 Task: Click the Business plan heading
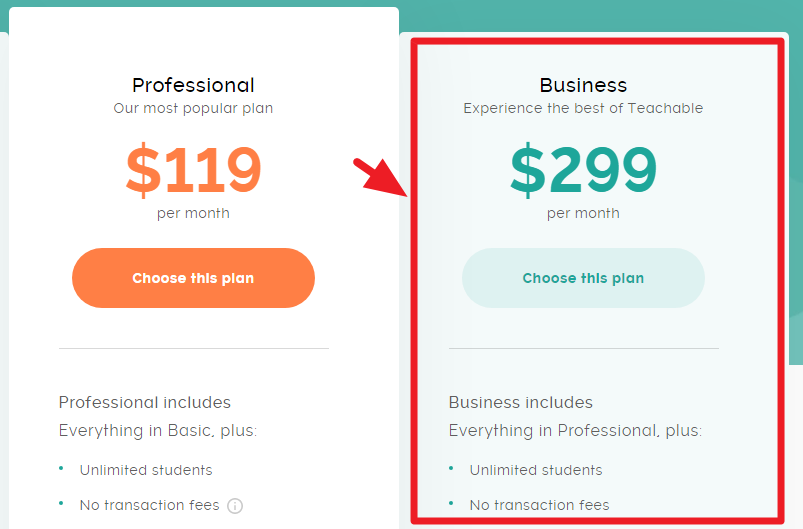[583, 85]
